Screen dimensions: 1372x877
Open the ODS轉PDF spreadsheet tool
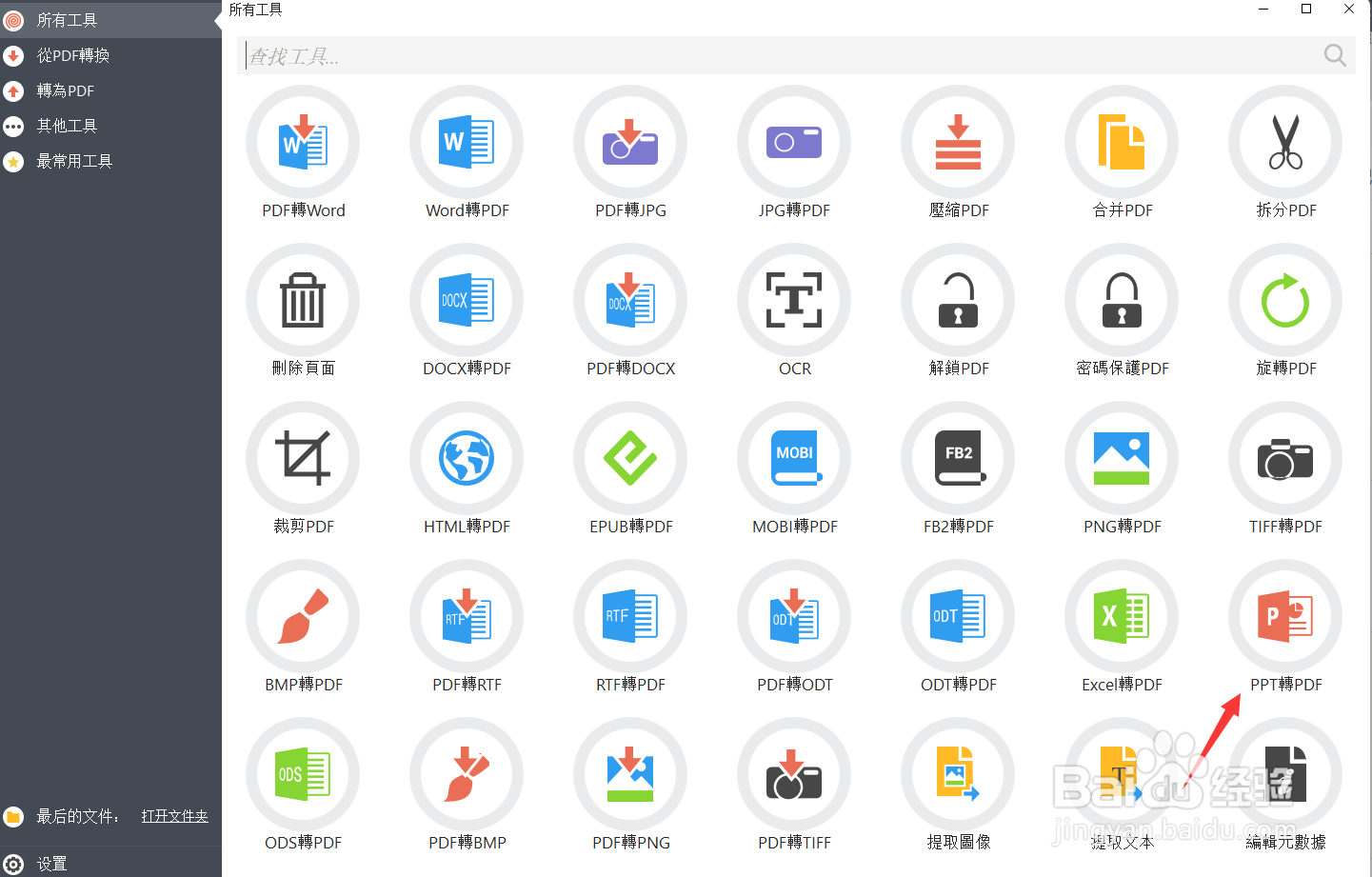(303, 775)
